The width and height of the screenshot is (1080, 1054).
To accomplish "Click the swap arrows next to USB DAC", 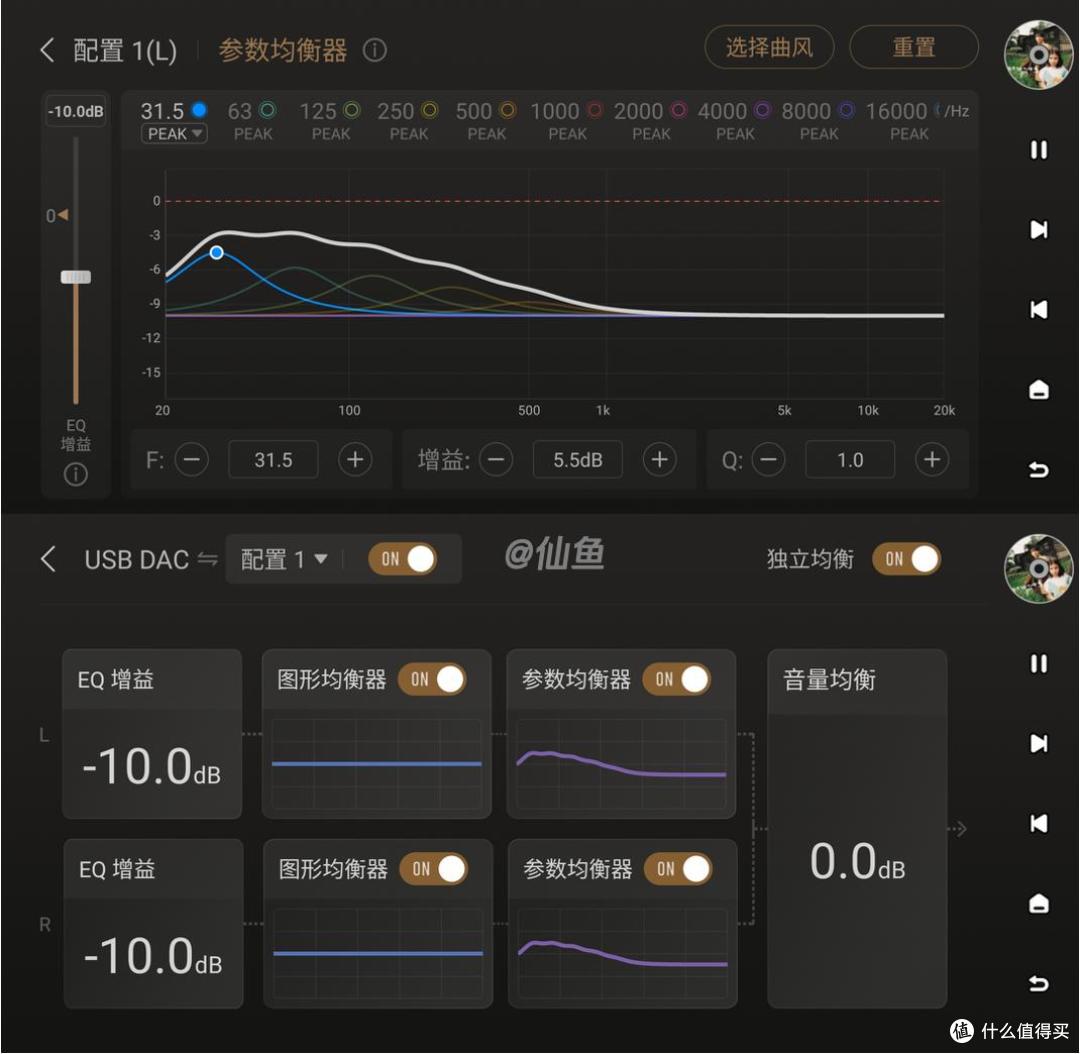I will (207, 559).
